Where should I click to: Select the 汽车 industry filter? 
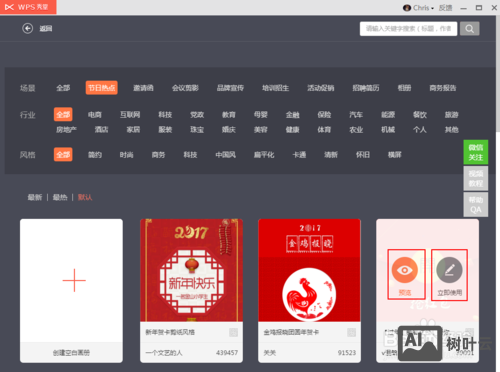(356, 115)
